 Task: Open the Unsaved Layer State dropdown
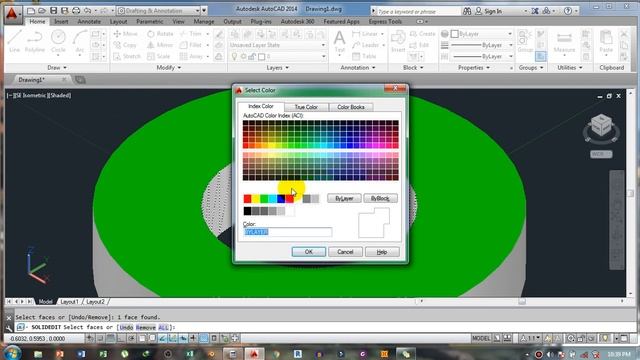[x=277, y=45]
